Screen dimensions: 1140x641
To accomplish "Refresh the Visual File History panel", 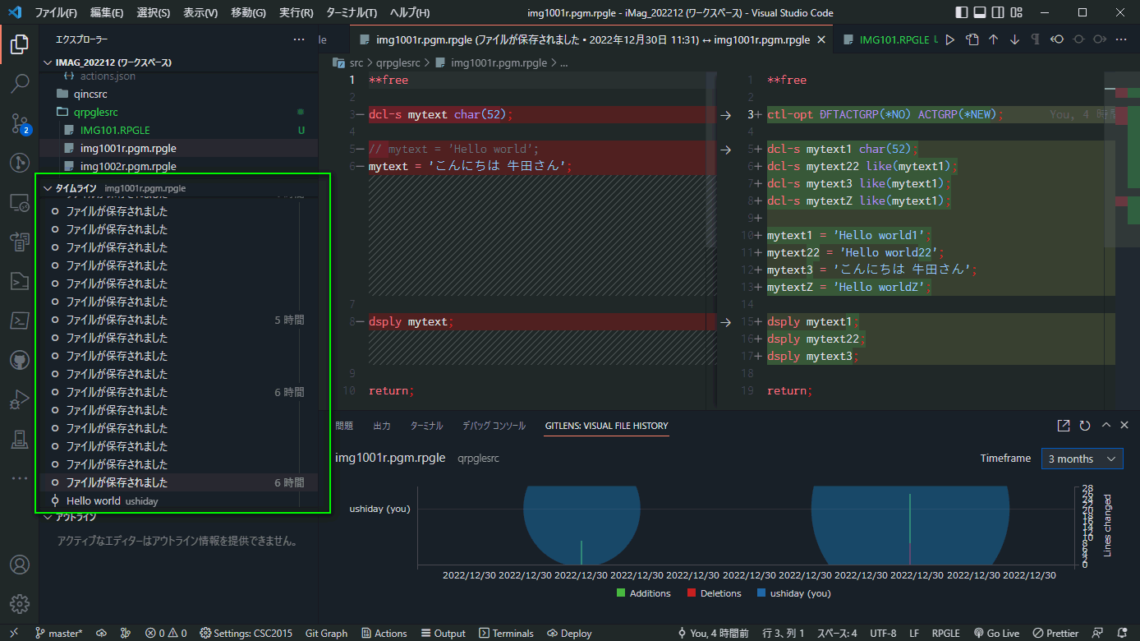I will (x=1085, y=426).
